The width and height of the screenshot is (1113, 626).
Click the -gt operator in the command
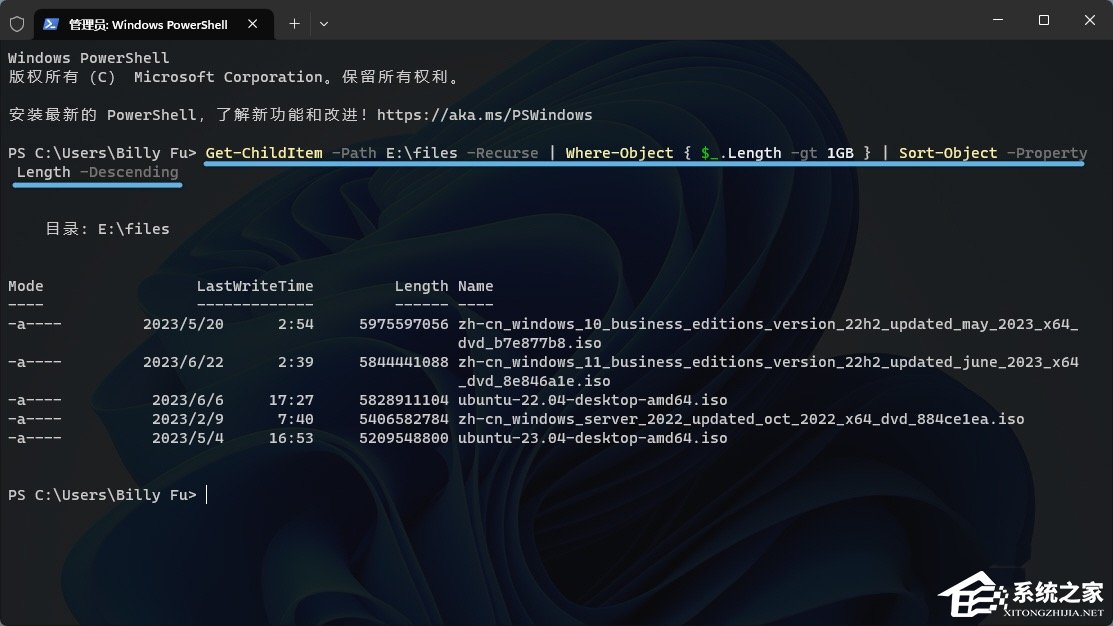804,153
